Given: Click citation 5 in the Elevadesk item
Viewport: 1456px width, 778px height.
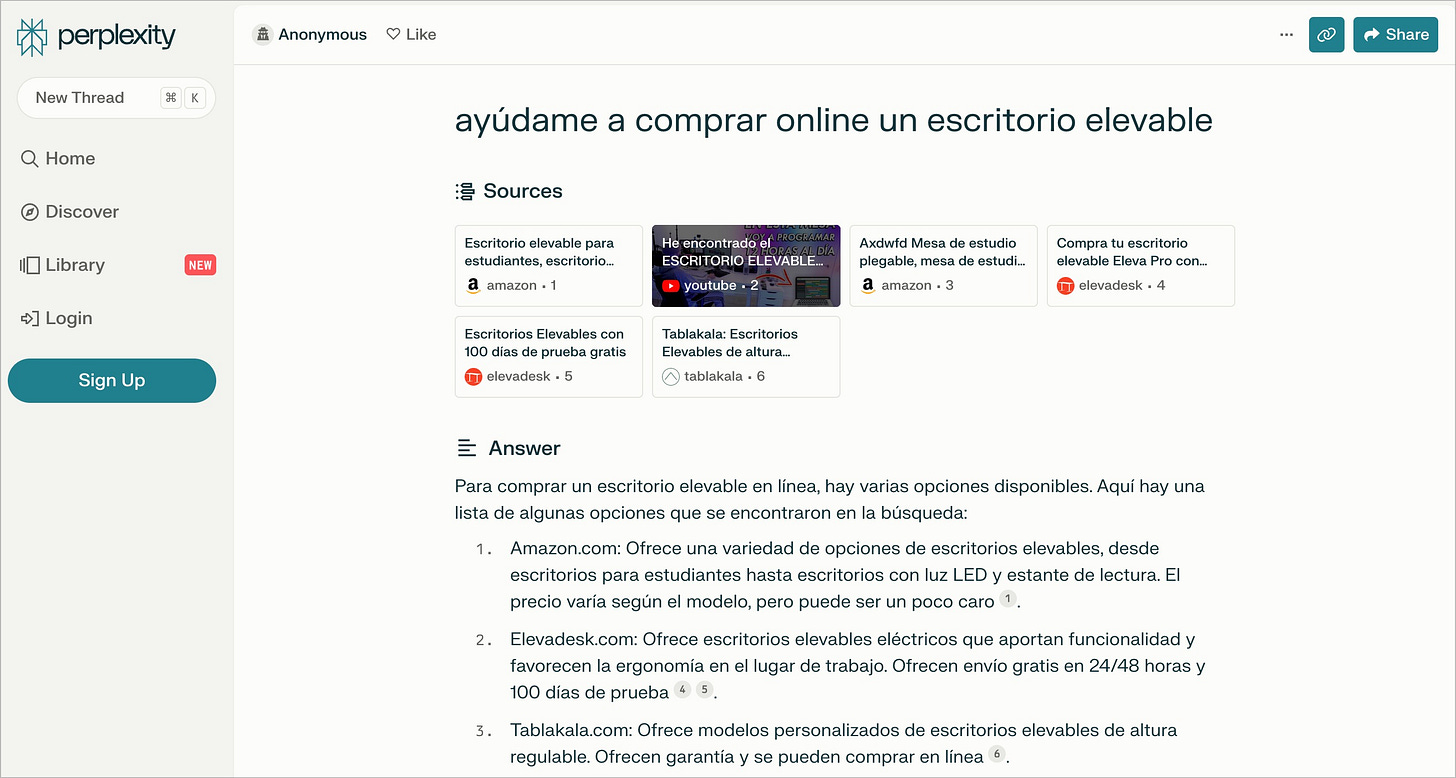Looking at the screenshot, I should pos(705,690).
